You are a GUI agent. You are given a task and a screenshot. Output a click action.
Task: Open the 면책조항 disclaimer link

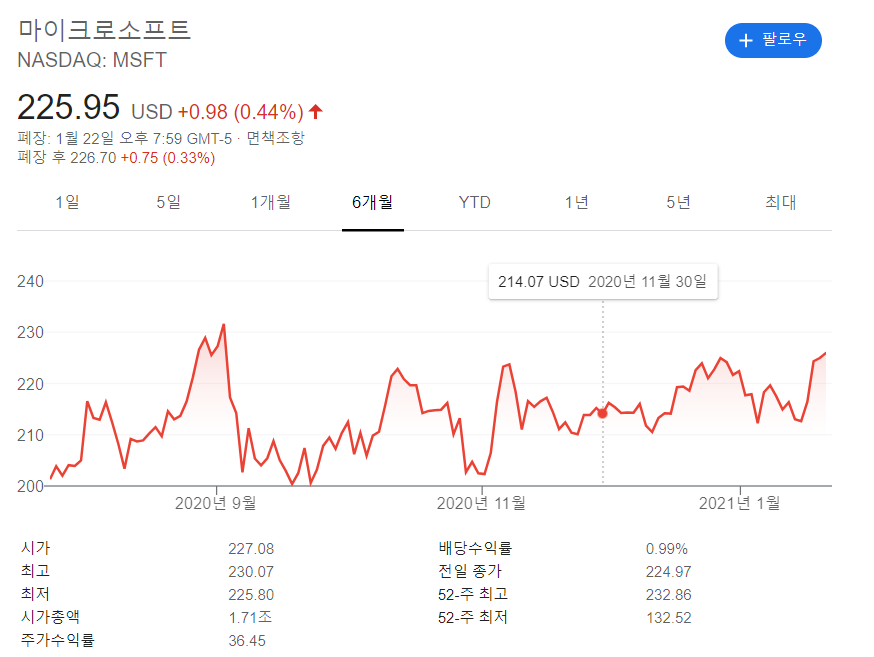point(275,138)
